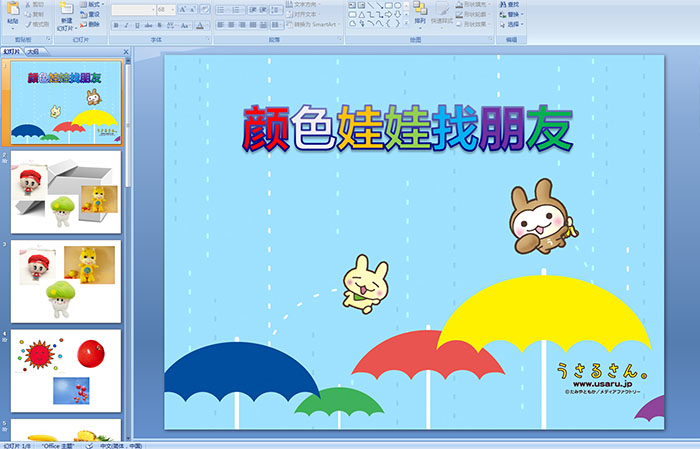Click the Character Spacing AV icon
The image size is (700, 449).
(x=171, y=25)
